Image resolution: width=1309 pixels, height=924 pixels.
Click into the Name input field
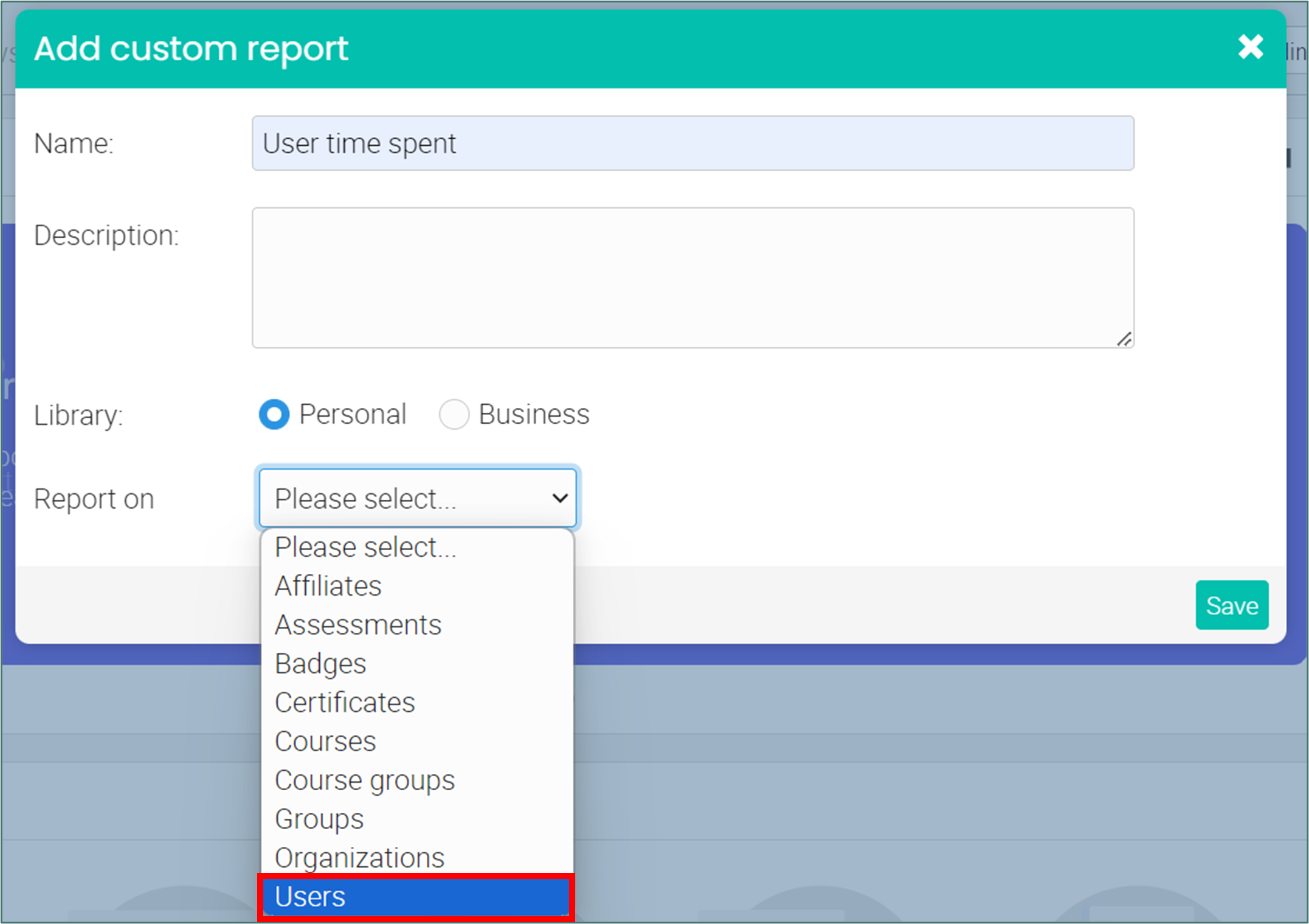[692, 143]
